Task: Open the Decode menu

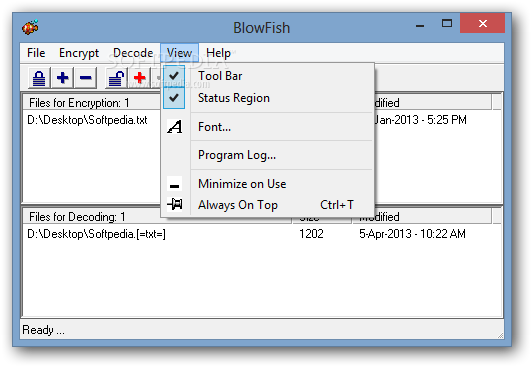Action: 133,53
